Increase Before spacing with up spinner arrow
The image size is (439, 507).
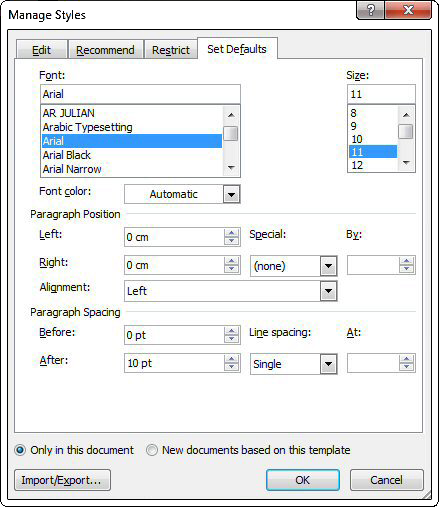tap(231, 331)
